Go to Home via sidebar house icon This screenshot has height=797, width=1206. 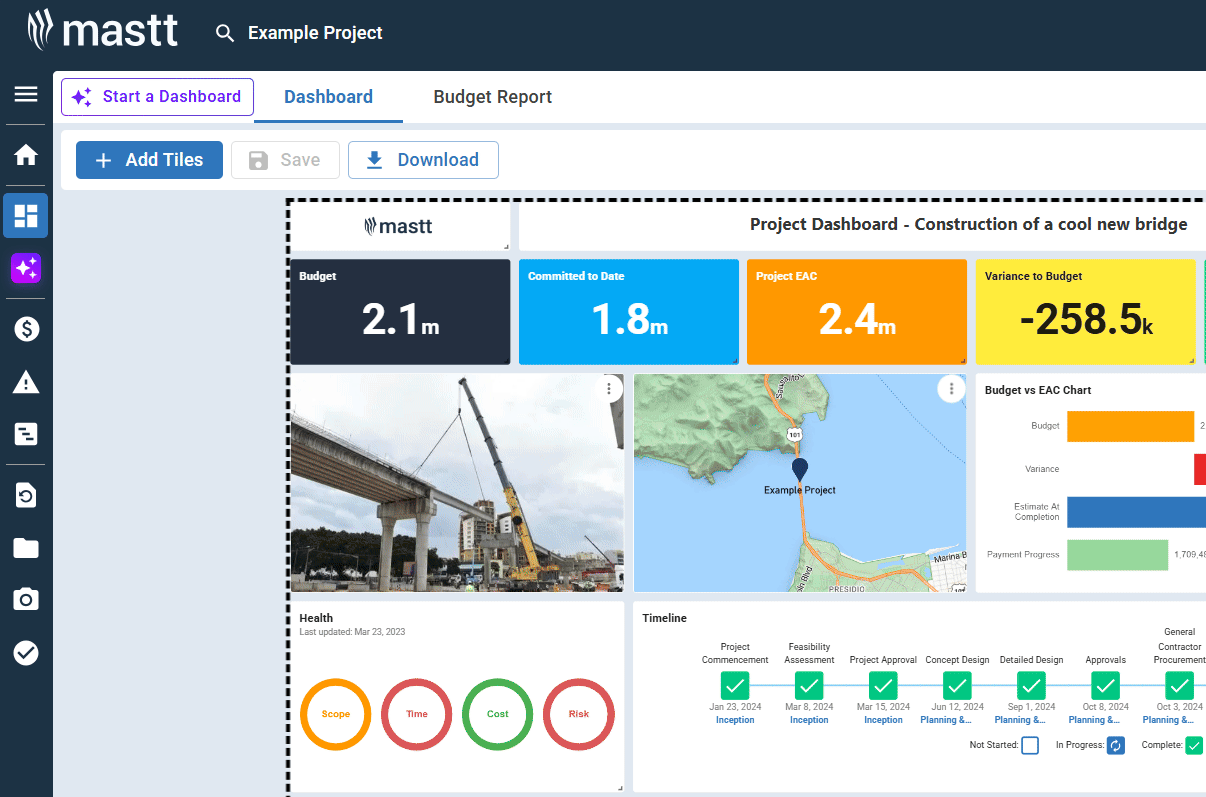[26, 155]
